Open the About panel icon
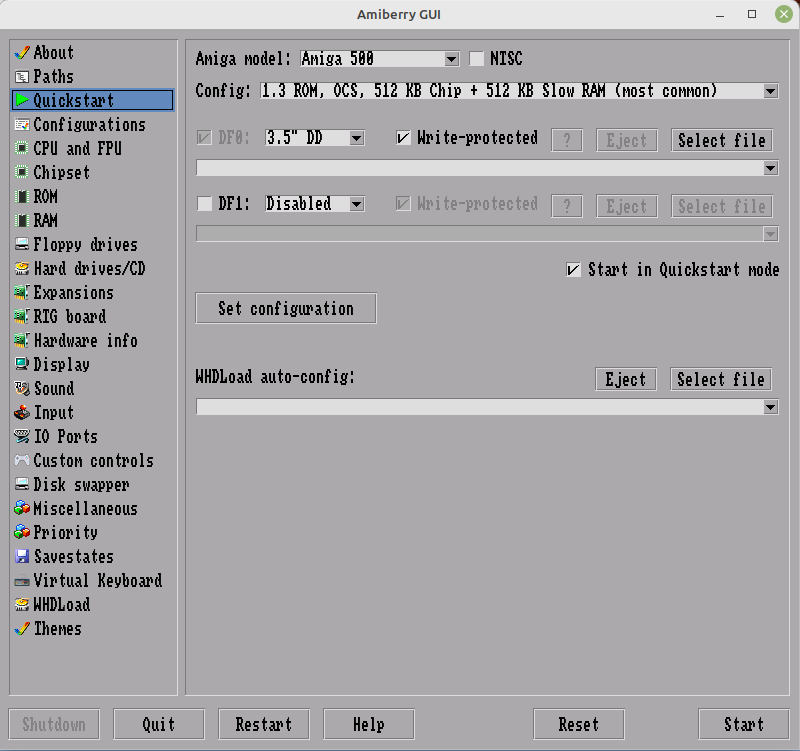 22,53
